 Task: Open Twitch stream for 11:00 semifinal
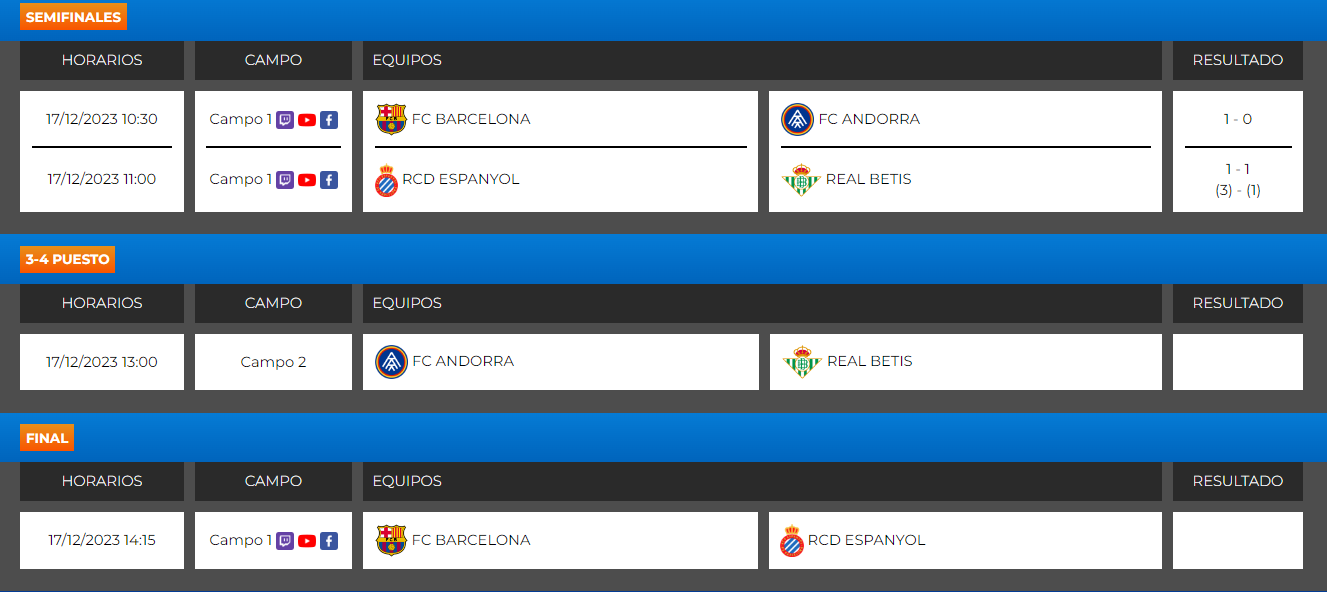285,180
